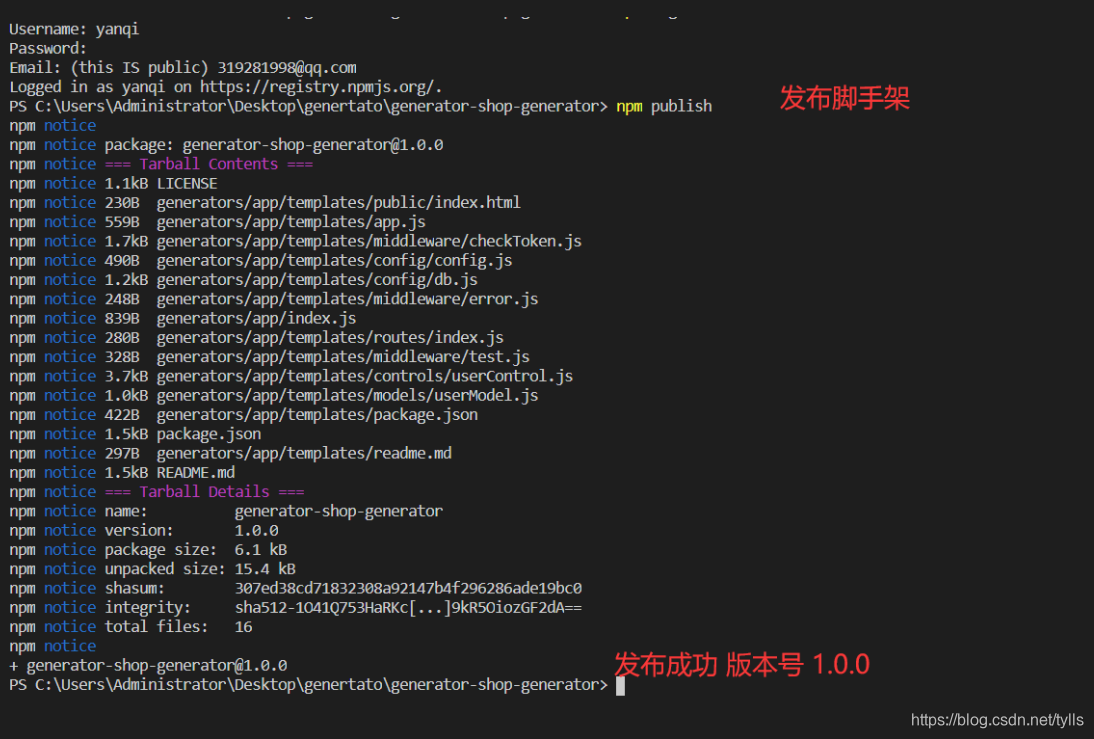This screenshot has height=739, width=1094.
Task: Click the 'npm publish' command text
Action: click(664, 106)
